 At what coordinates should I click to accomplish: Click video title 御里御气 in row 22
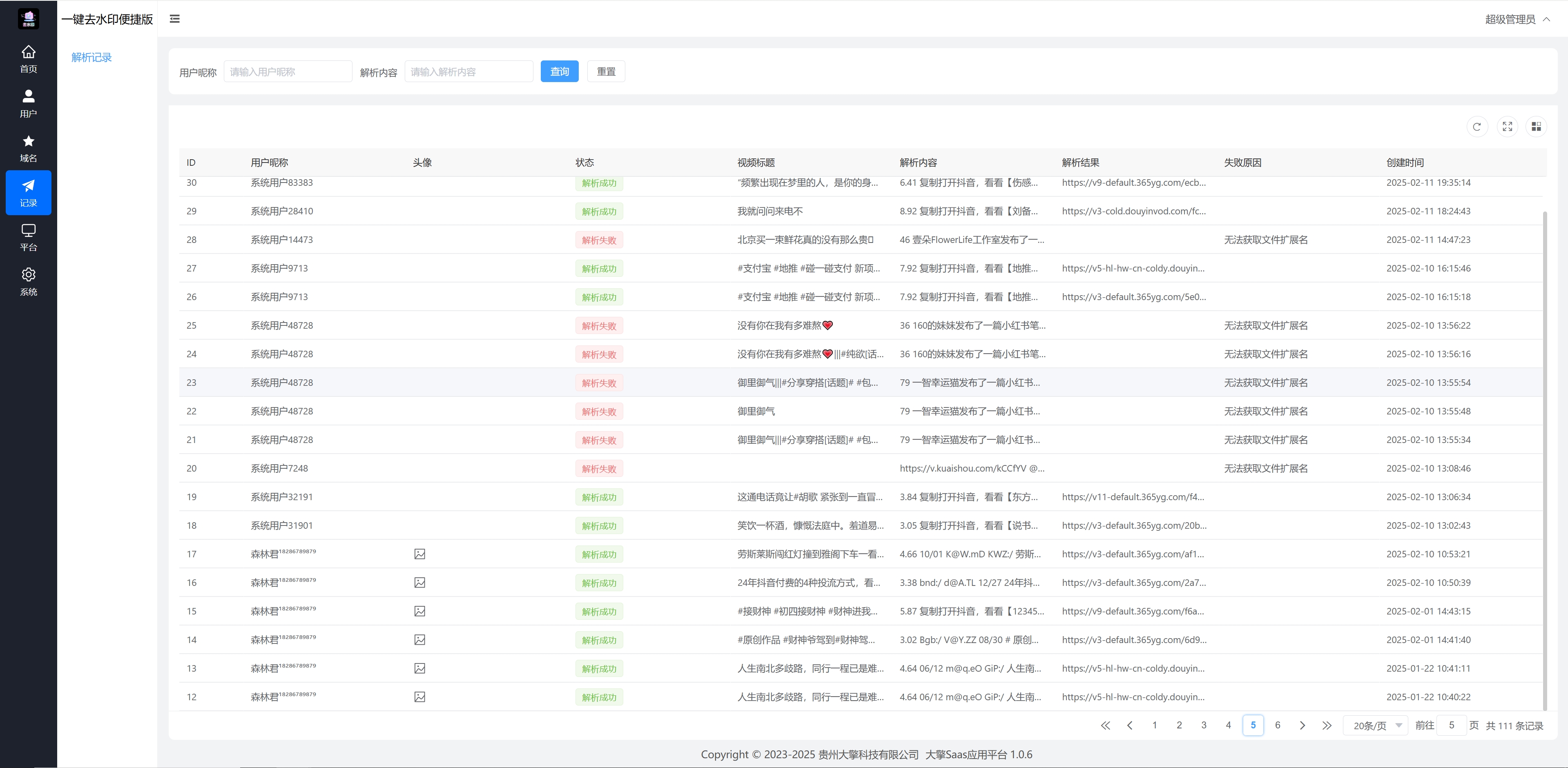pyautogui.click(x=756, y=411)
